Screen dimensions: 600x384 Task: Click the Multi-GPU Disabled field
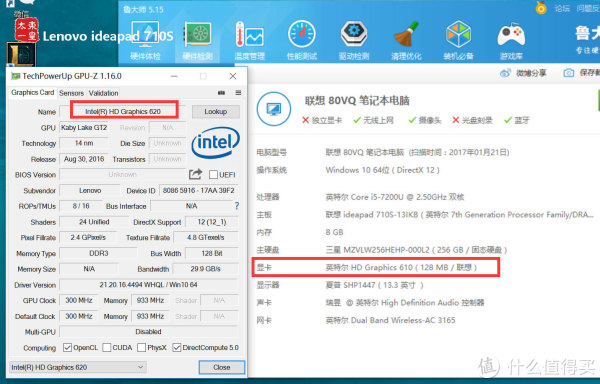(149, 332)
